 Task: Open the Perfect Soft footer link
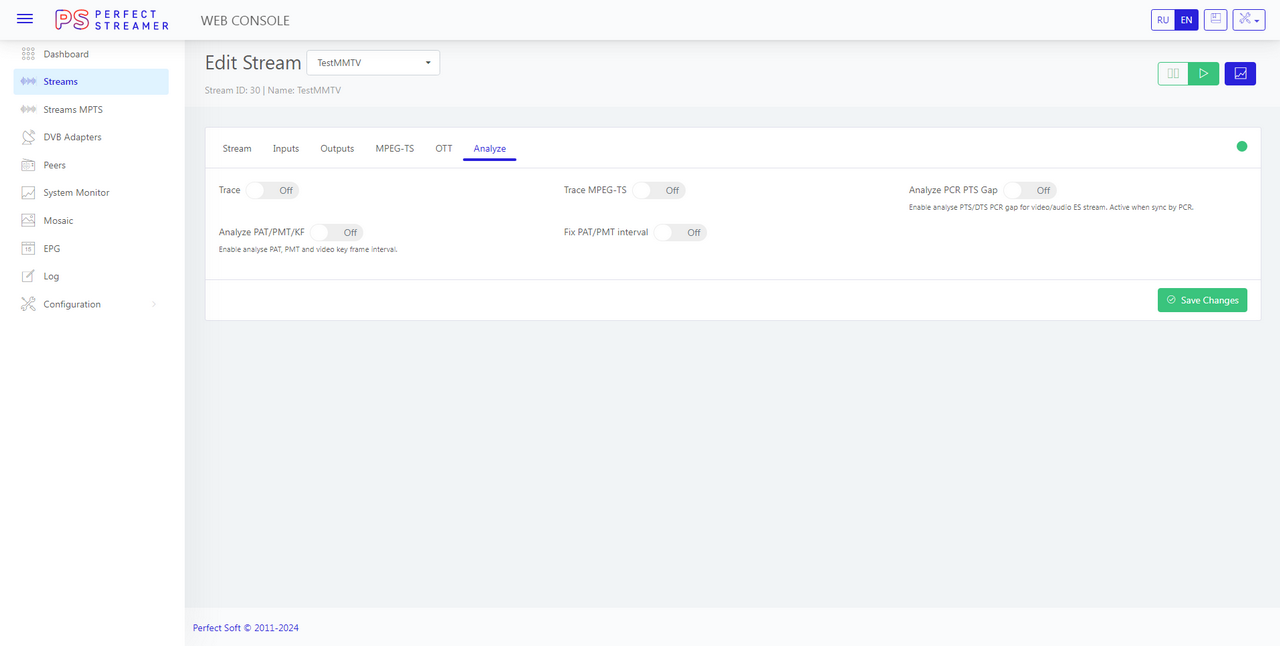246,628
